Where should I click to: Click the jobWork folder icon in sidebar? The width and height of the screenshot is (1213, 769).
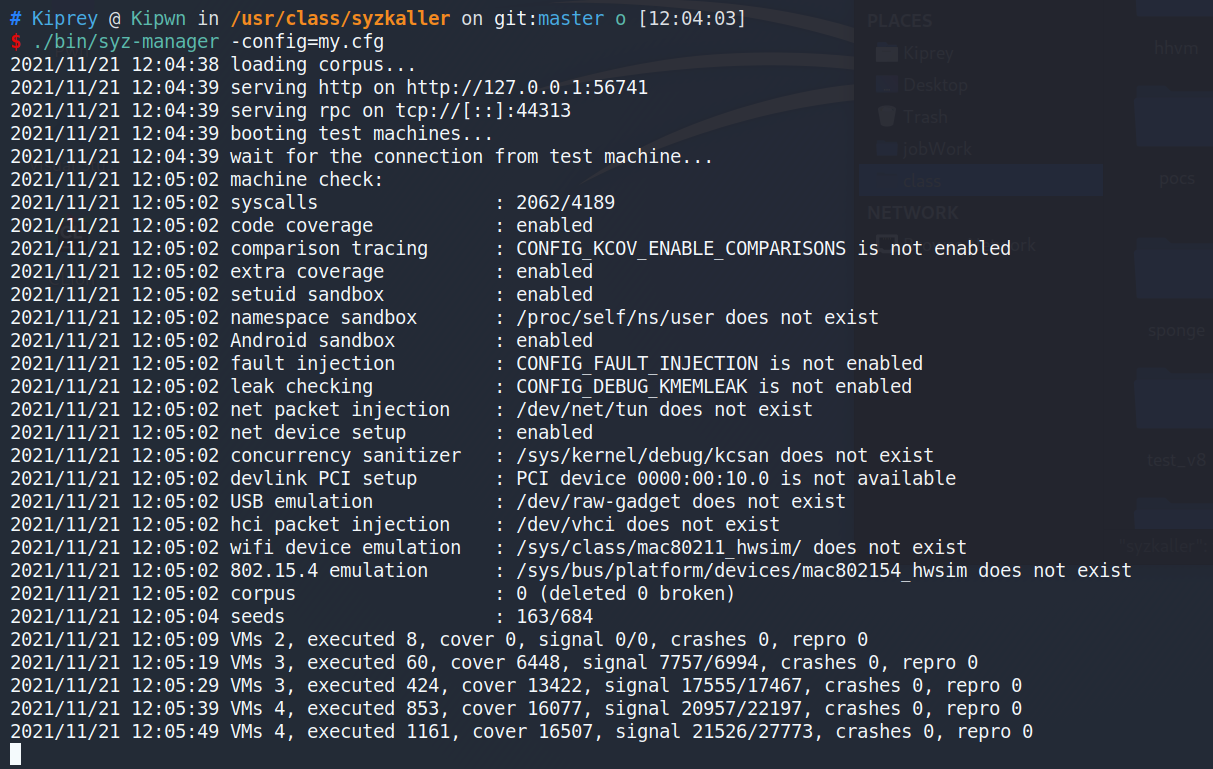tap(885, 149)
